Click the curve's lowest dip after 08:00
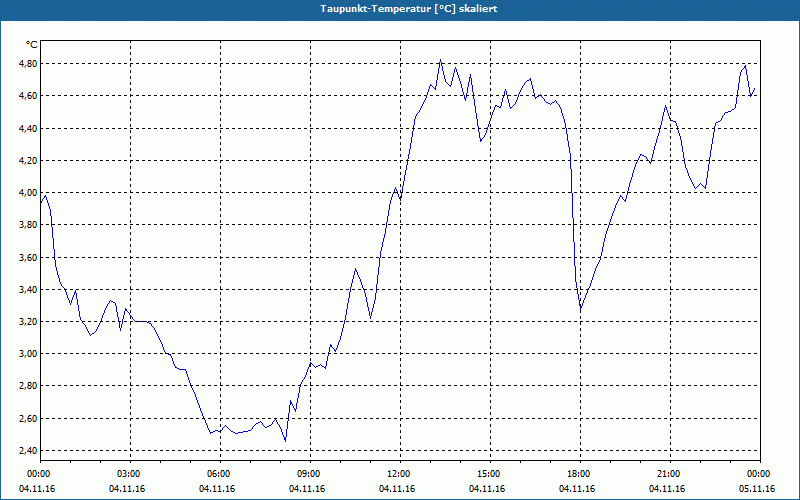 pyautogui.click(x=285, y=441)
